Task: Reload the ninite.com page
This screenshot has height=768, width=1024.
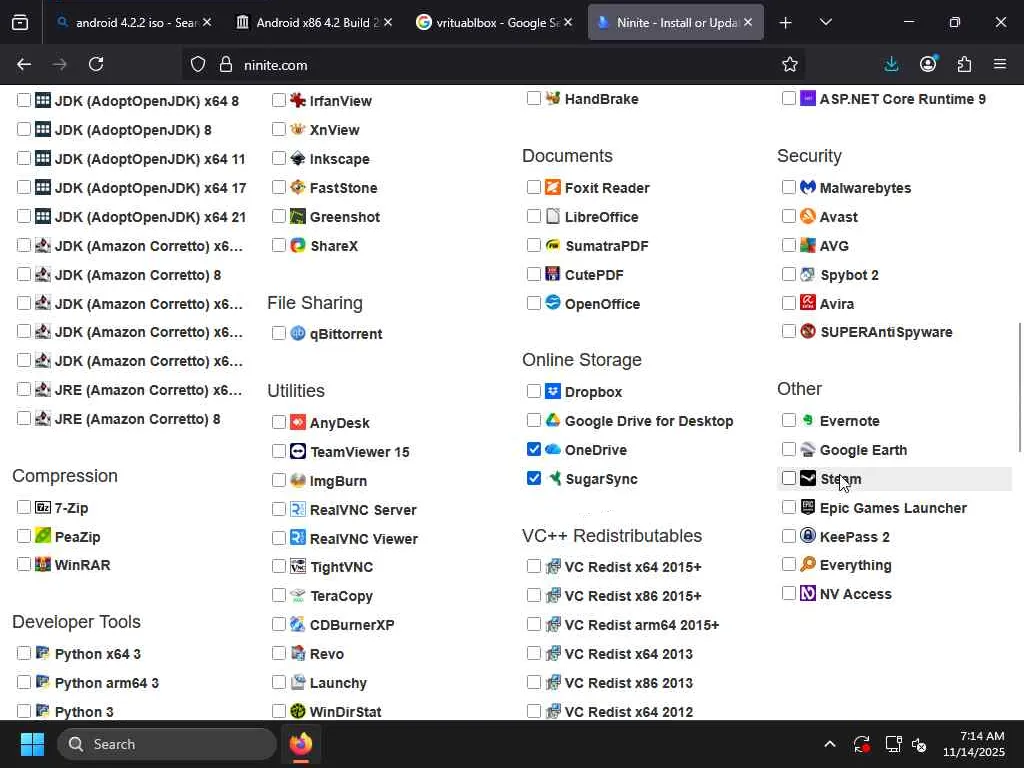Action: point(96,64)
